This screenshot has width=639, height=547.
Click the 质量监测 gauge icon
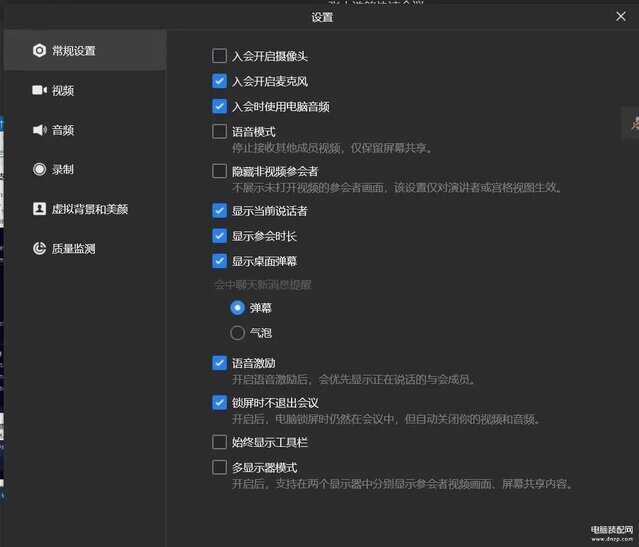click(x=40, y=248)
